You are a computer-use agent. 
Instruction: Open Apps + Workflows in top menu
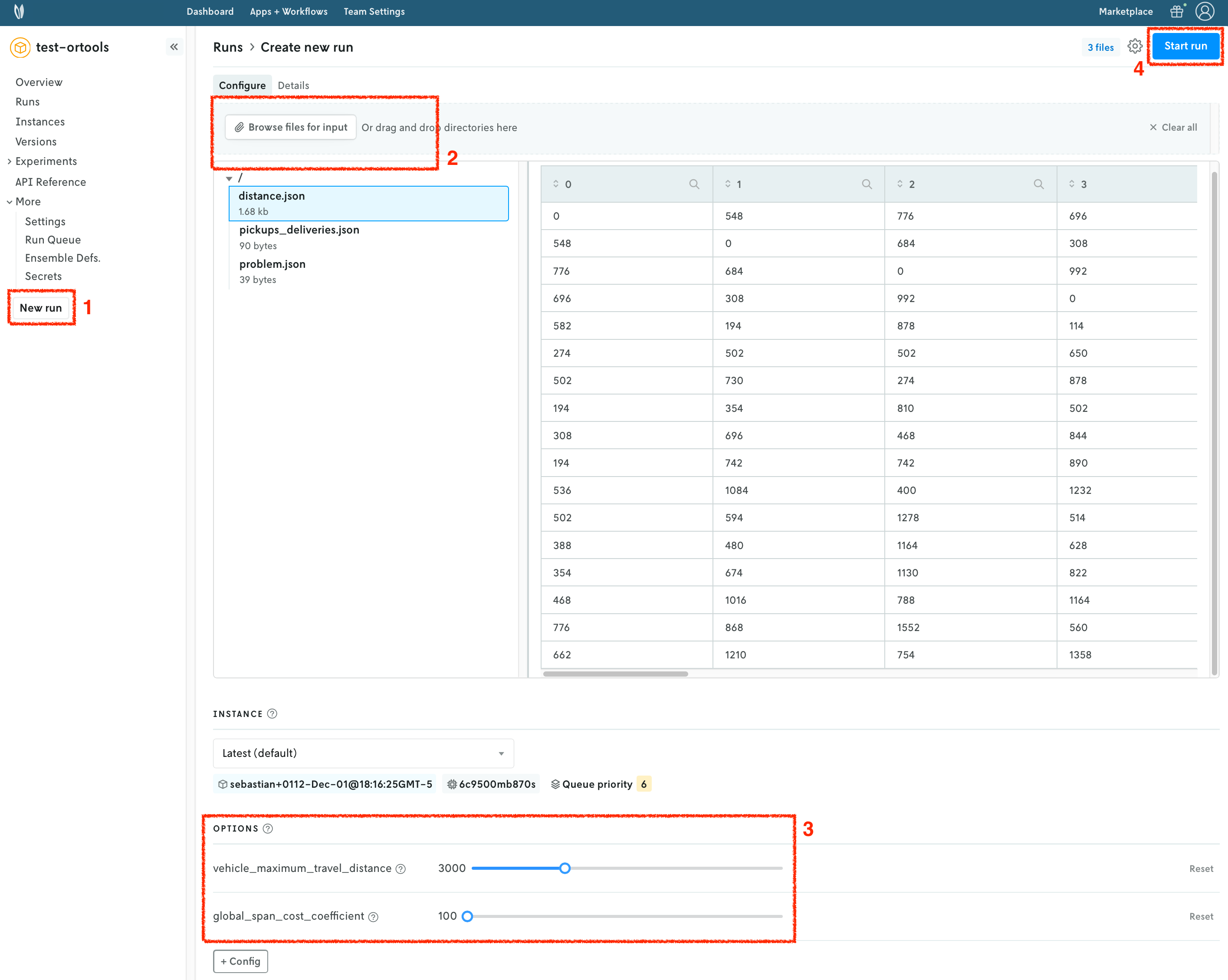click(x=288, y=11)
